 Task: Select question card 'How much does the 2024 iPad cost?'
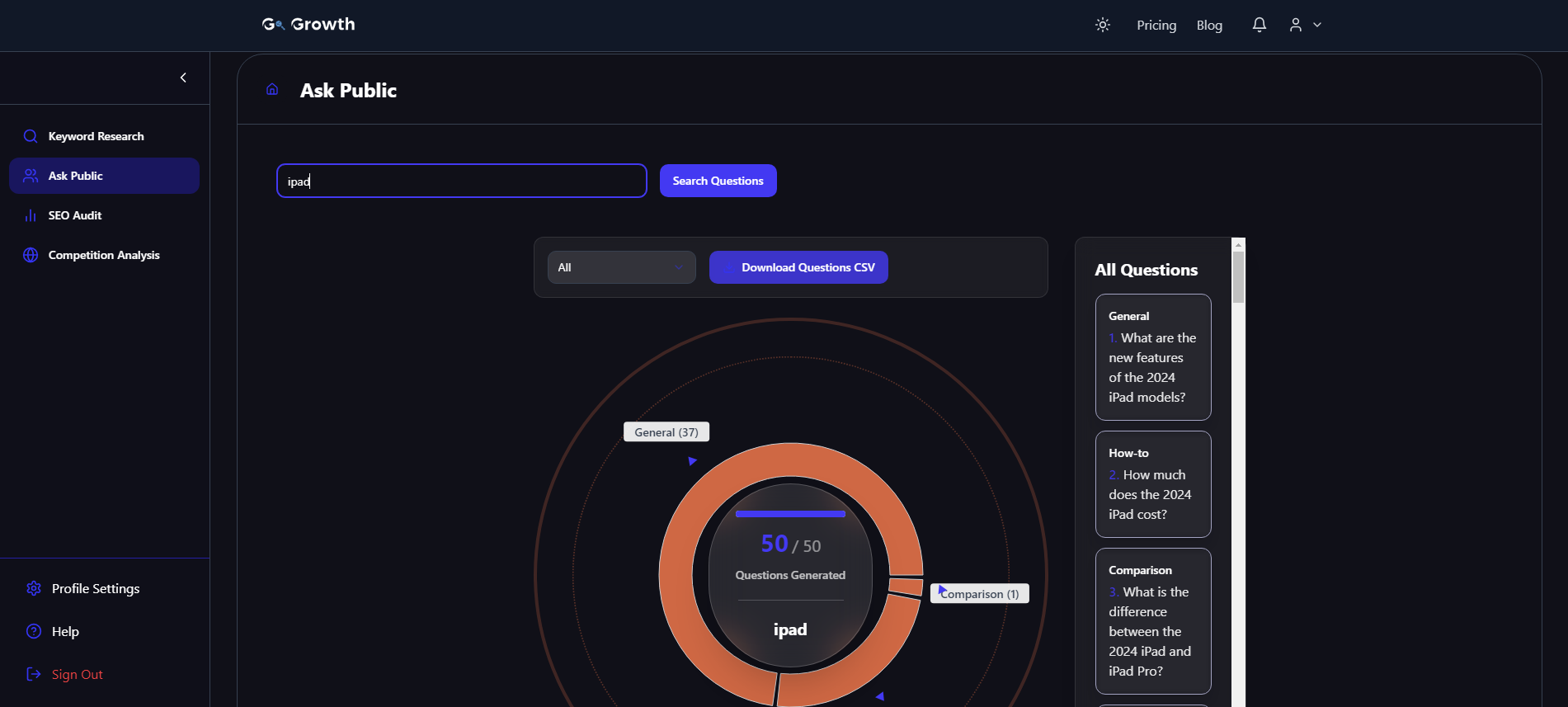tap(1153, 484)
